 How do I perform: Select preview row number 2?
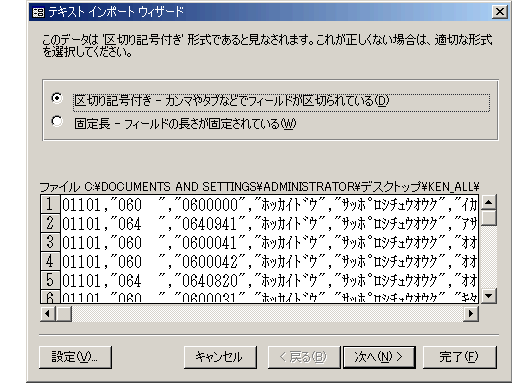[x=50, y=223]
